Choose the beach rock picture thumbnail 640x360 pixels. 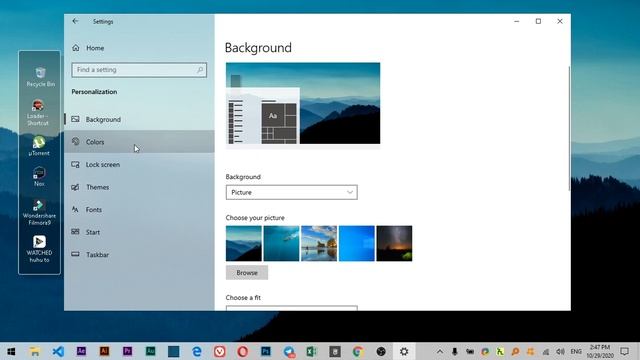tap(319, 243)
